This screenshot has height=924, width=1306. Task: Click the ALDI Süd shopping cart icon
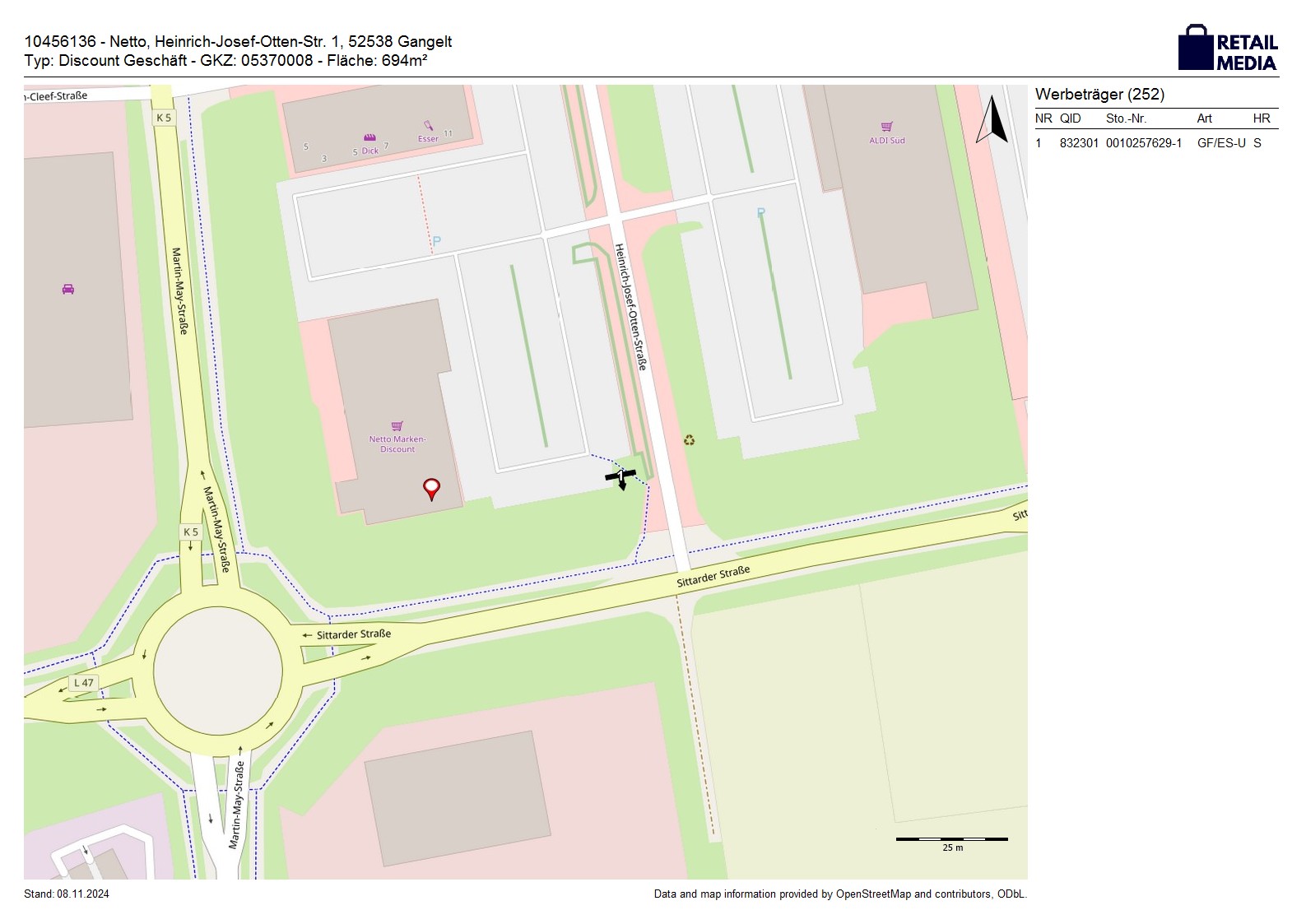[886, 127]
